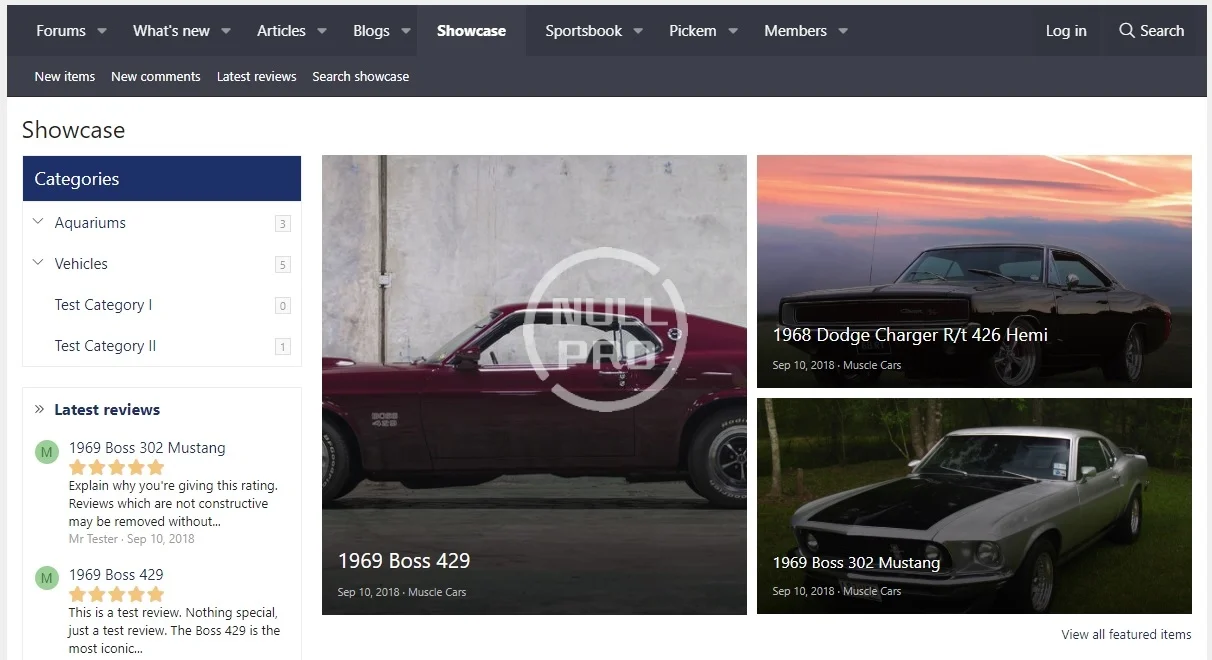
Task: Expand the Aquariums category chevron
Action: point(38,222)
